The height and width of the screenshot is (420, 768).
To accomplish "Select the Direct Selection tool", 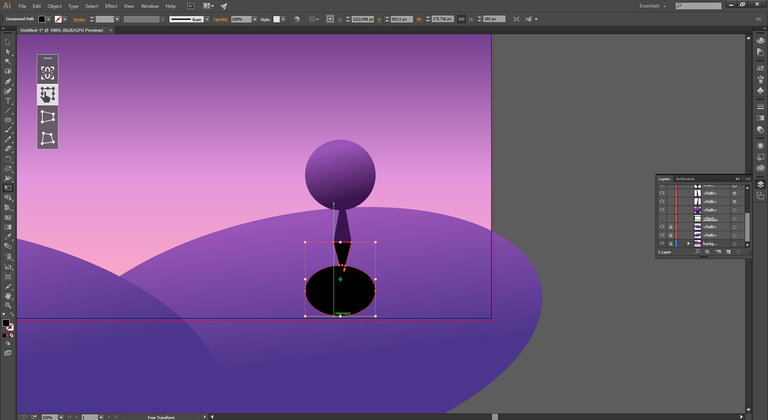I will click(8, 52).
